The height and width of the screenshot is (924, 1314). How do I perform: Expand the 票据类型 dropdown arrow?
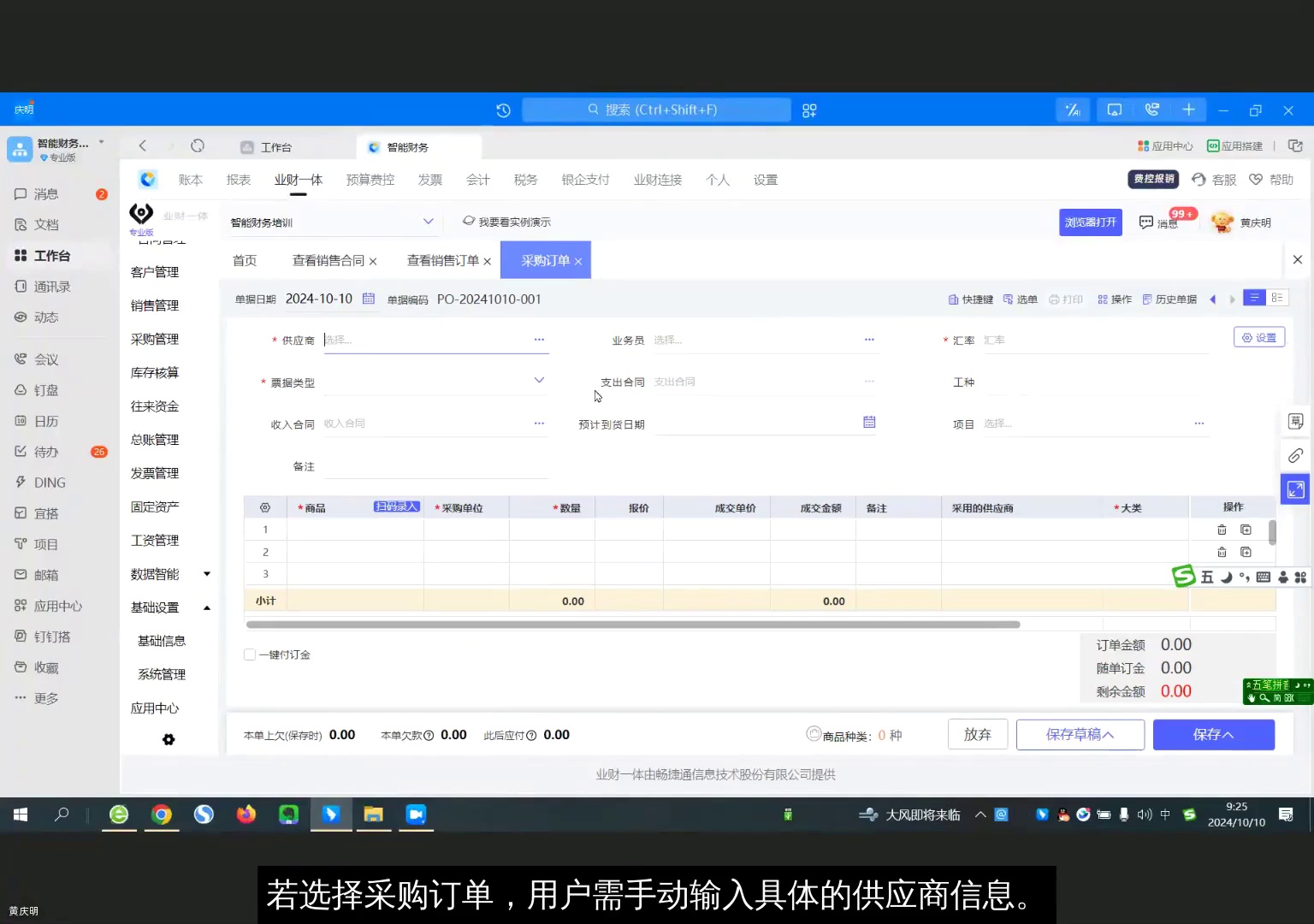[x=539, y=380]
